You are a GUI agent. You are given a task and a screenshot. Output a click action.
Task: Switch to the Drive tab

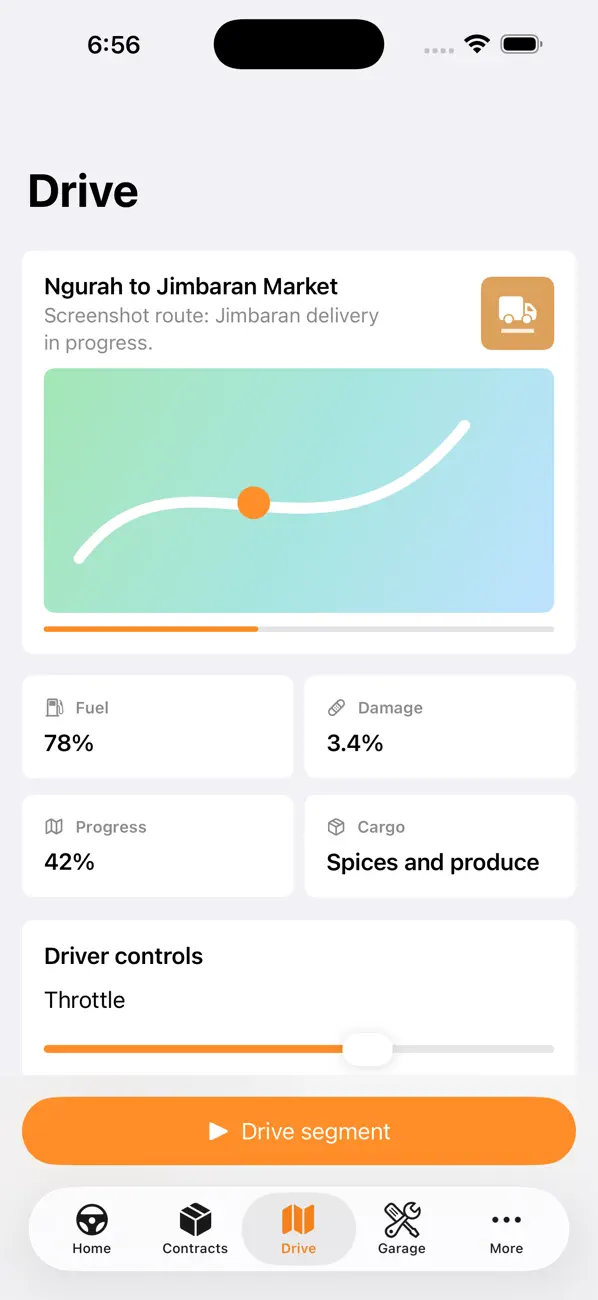click(299, 1229)
